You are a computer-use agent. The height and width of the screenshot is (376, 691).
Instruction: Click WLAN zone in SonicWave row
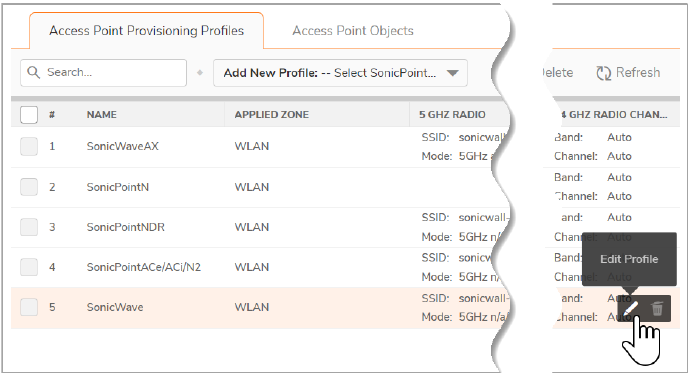252,307
